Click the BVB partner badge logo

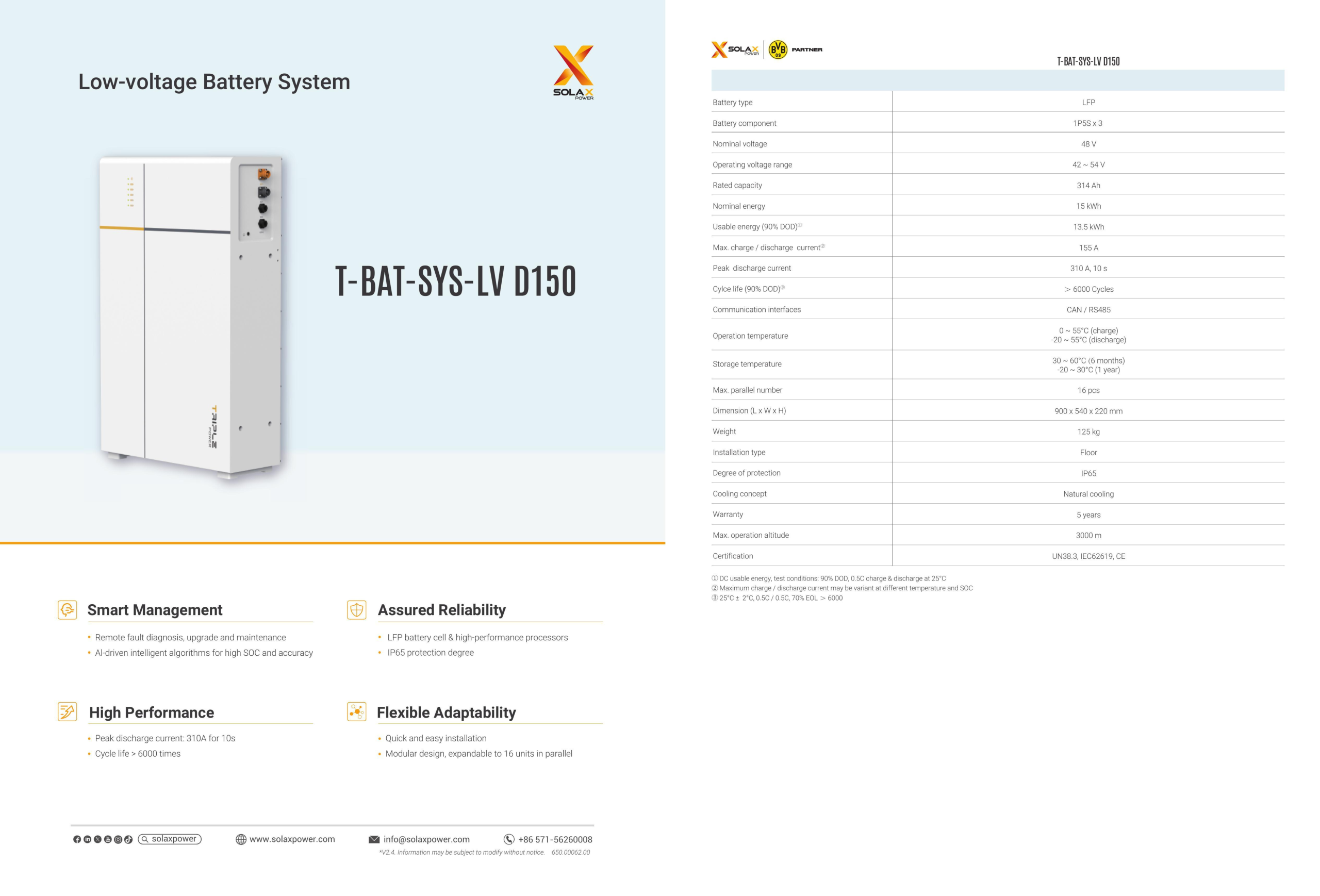point(778,49)
